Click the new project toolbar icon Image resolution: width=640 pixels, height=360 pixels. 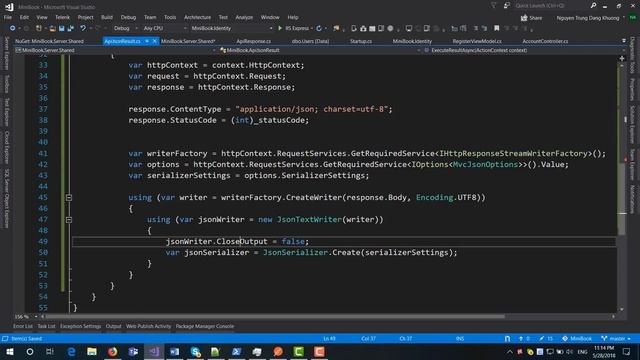[38, 28]
